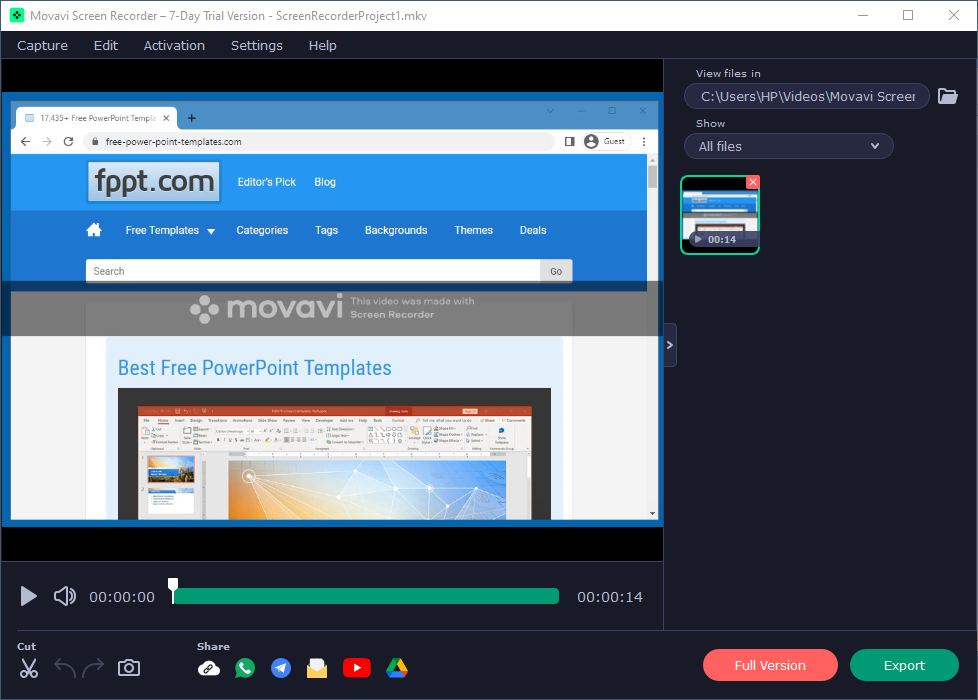Viewport: 978px width, 700px height.
Task: Open the Capture menu
Action: tap(42, 46)
